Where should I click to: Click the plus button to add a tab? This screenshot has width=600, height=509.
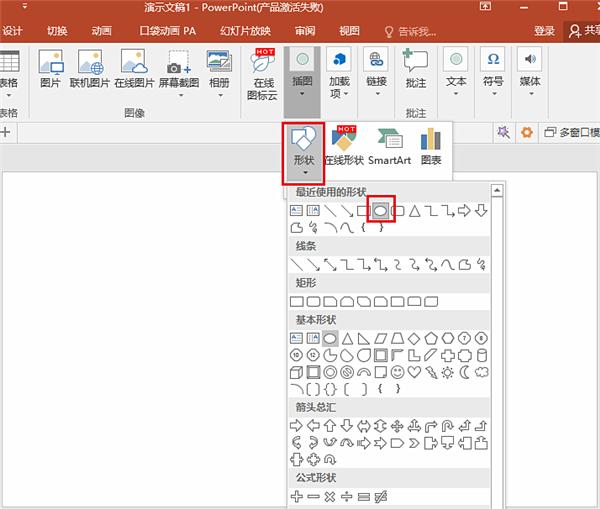5,132
